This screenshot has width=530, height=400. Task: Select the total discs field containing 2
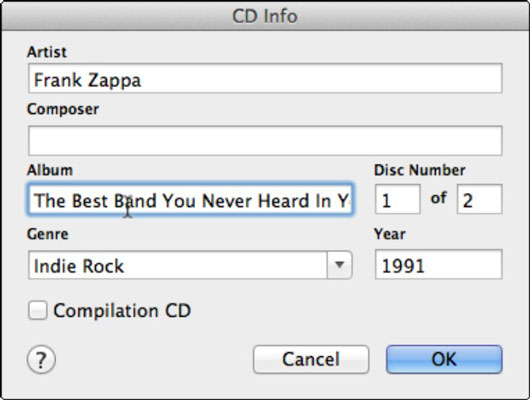tap(479, 199)
